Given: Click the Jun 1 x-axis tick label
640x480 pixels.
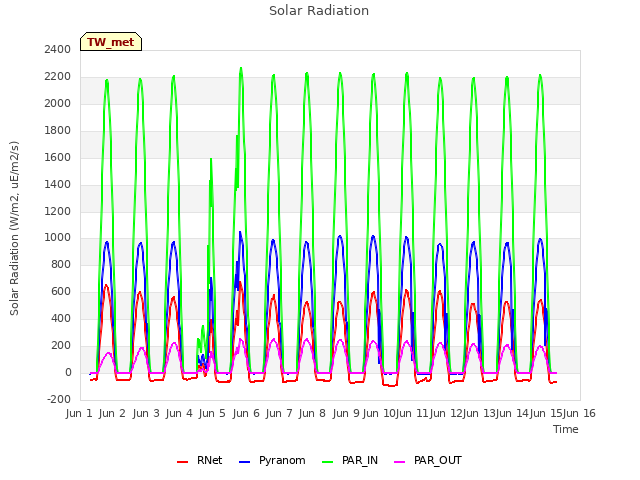Looking at the screenshot, I should tap(79, 413).
